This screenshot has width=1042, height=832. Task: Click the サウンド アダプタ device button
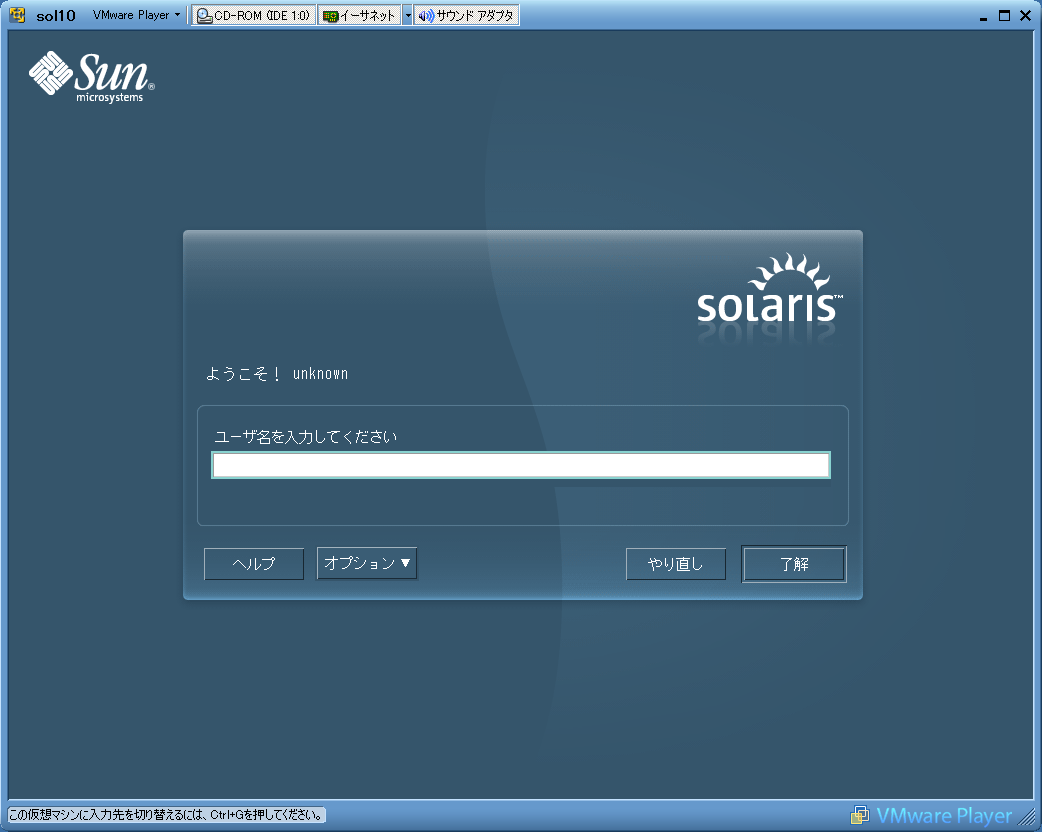467,15
